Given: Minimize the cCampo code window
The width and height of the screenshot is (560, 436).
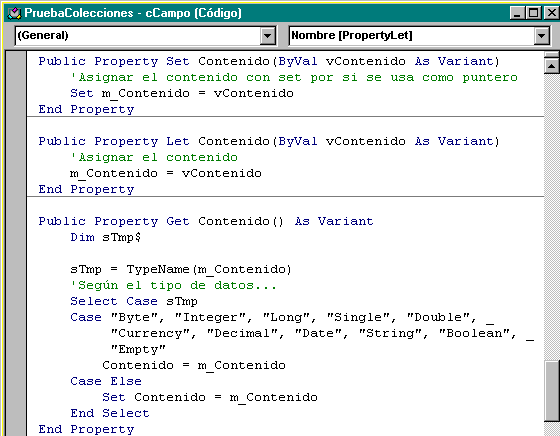Looking at the screenshot, I should (518, 13).
